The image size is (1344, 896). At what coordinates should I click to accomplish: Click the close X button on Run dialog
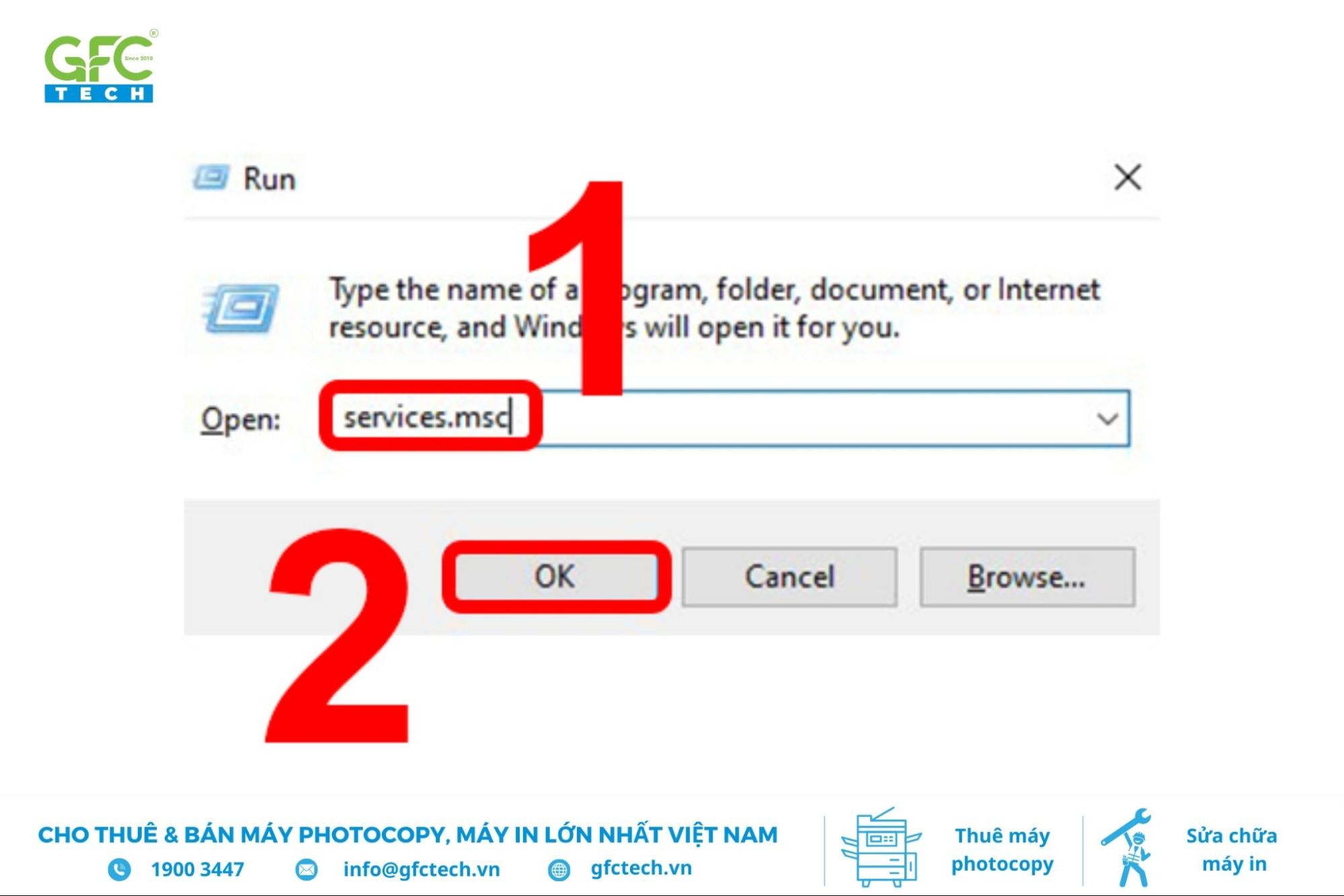coord(1128,177)
